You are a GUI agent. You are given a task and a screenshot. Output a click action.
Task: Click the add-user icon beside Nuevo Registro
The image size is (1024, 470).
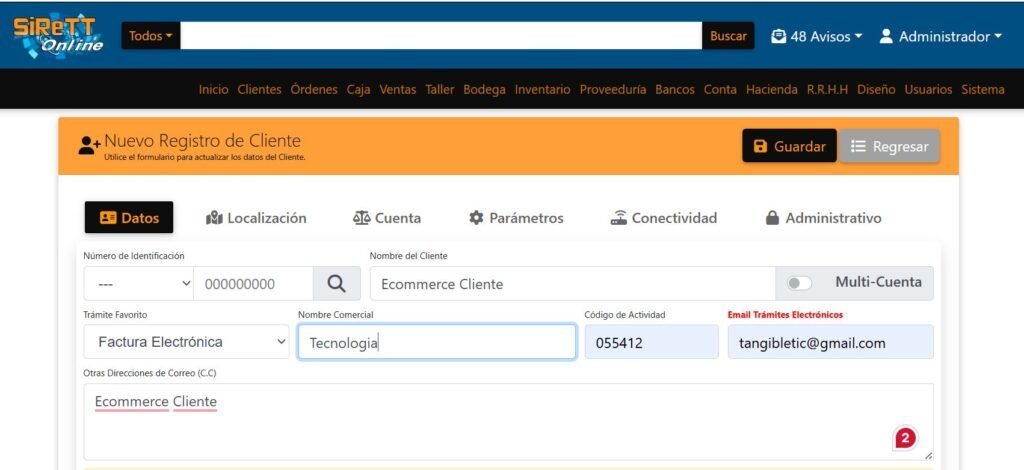[x=89, y=146]
